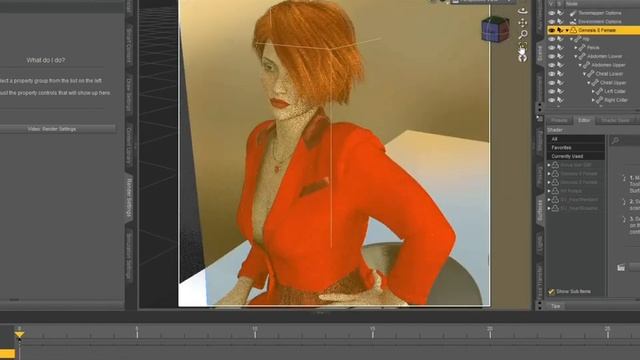Click Environment Options node icon

pyautogui.click(x=573, y=22)
